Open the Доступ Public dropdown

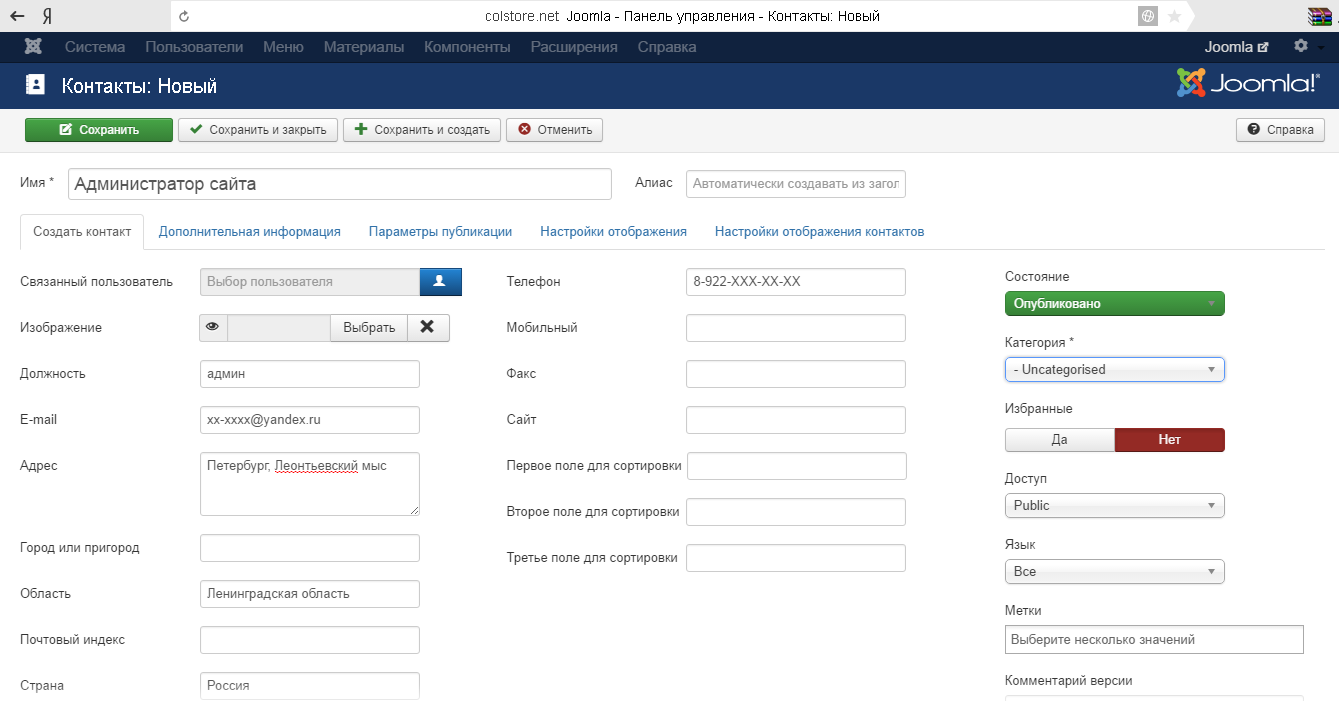point(1114,506)
